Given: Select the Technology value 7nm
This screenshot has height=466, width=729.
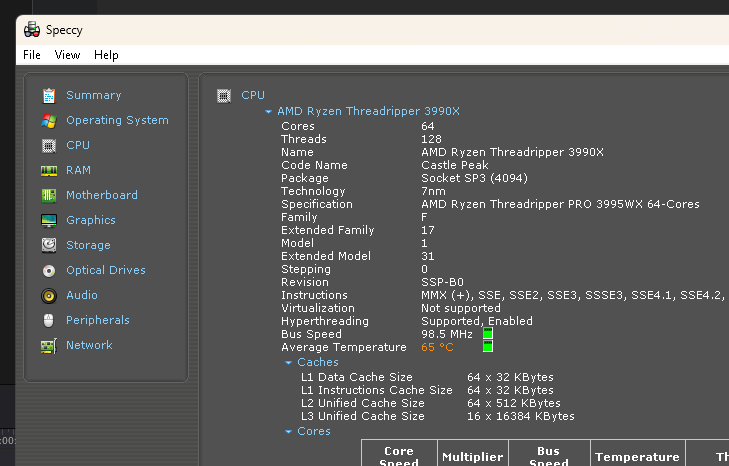Looking at the screenshot, I should pyautogui.click(x=433, y=191).
